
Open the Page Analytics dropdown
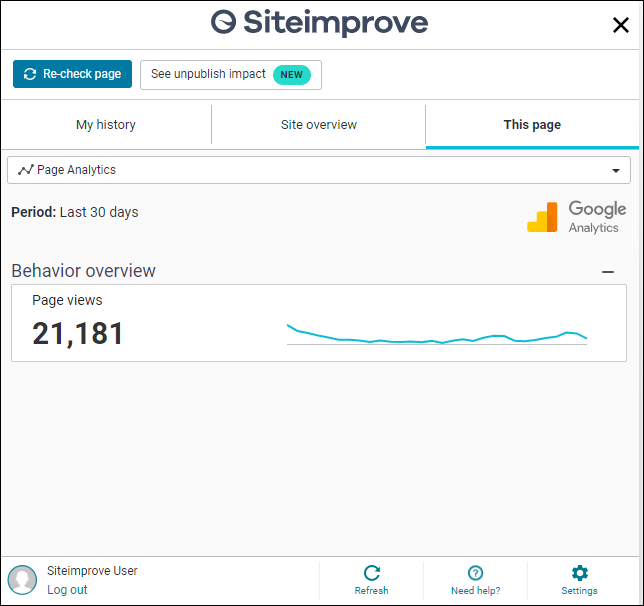pyautogui.click(x=319, y=170)
